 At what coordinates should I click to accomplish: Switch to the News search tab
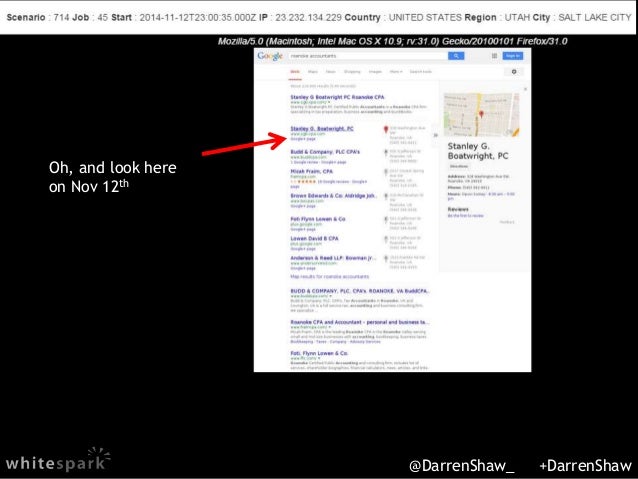point(330,72)
